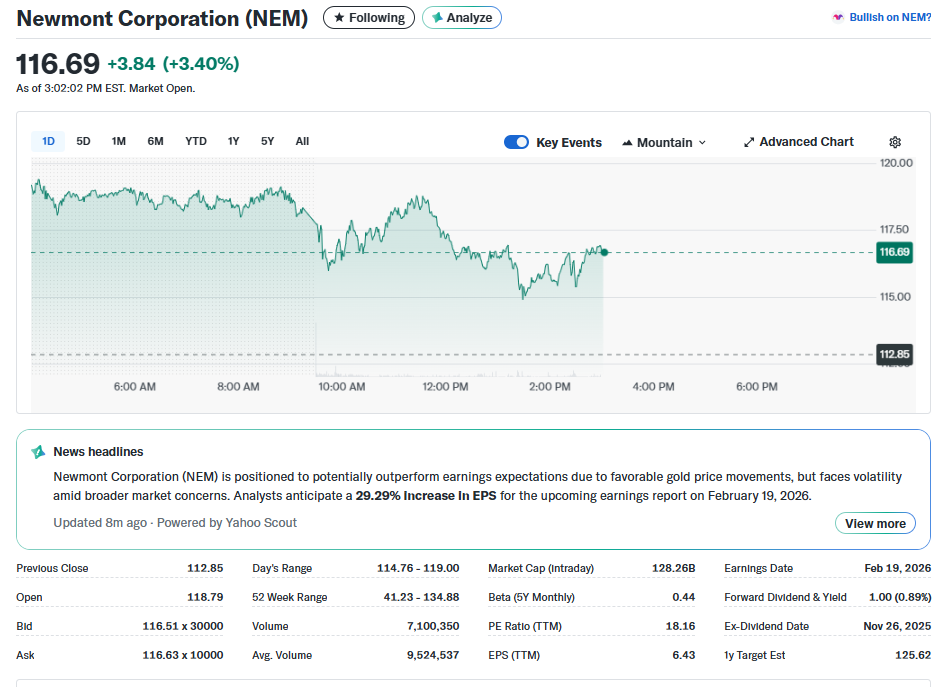Click the Analyze sparkle button
Image resolution: width=950 pixels, height=687 pixels.
461,18
